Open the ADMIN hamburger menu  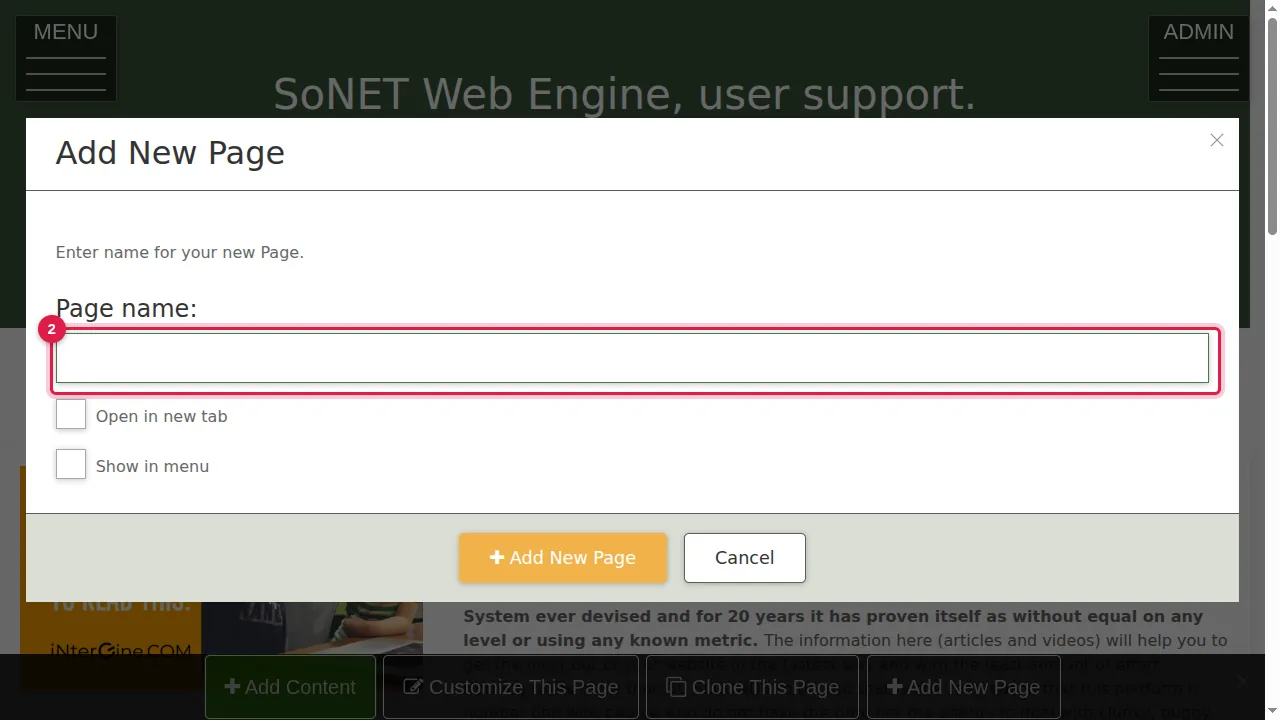click(x=1198, y=58)
